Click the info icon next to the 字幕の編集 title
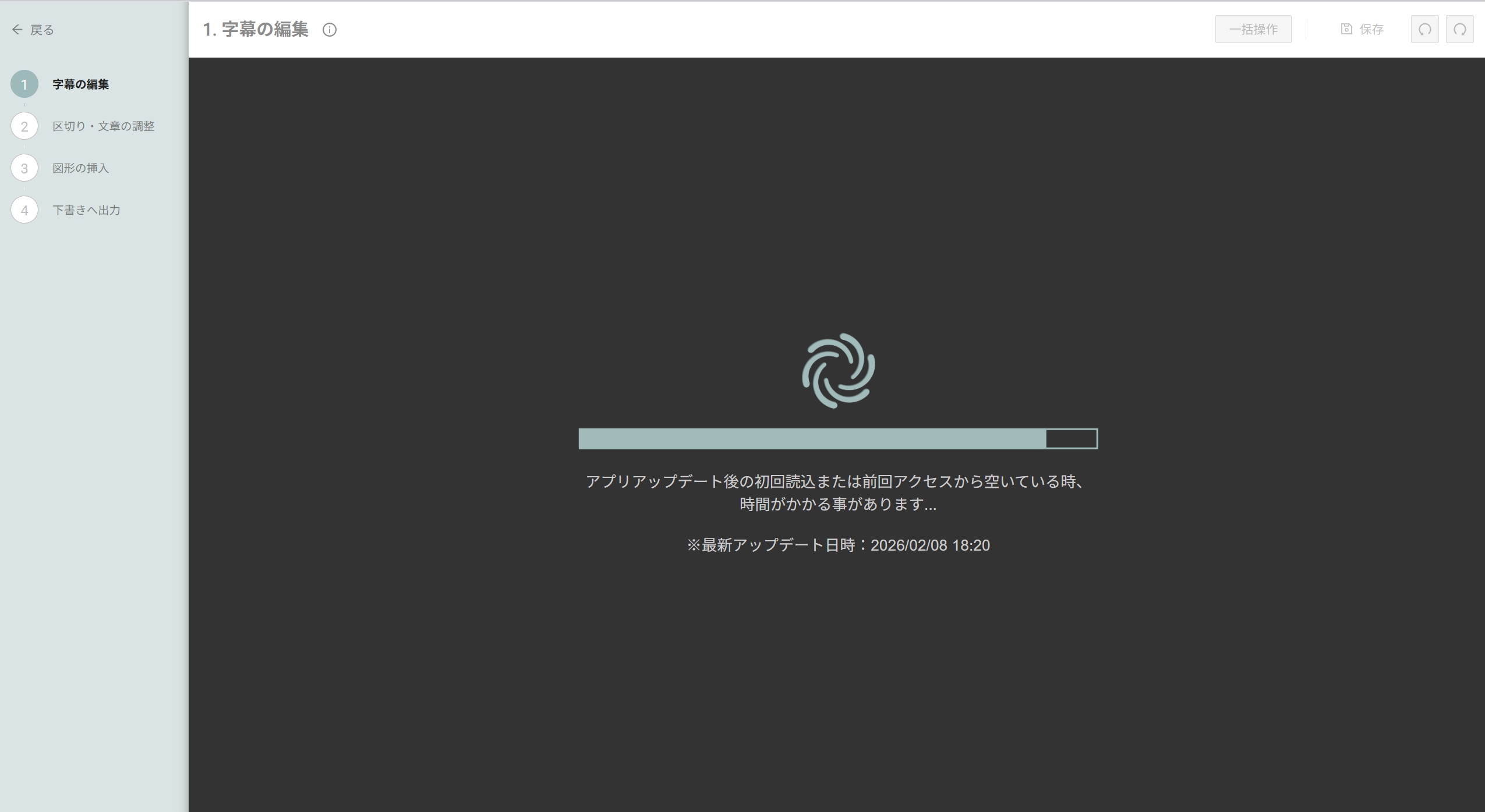 pos(330,30)
